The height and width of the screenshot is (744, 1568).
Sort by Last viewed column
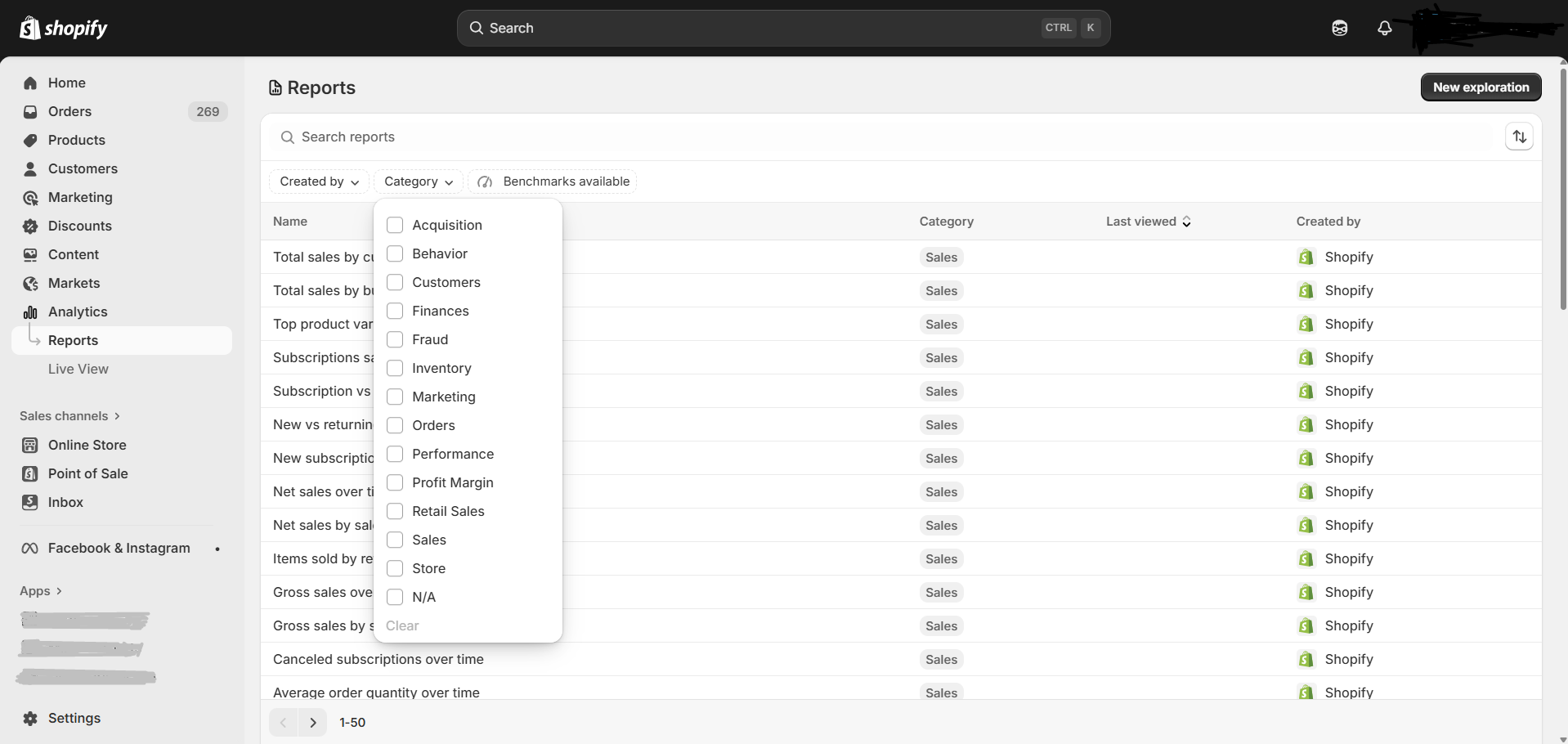1149,222
